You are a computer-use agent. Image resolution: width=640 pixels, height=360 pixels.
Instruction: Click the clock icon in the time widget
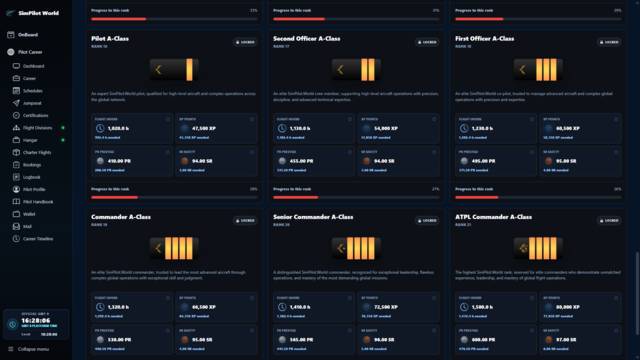12,324
